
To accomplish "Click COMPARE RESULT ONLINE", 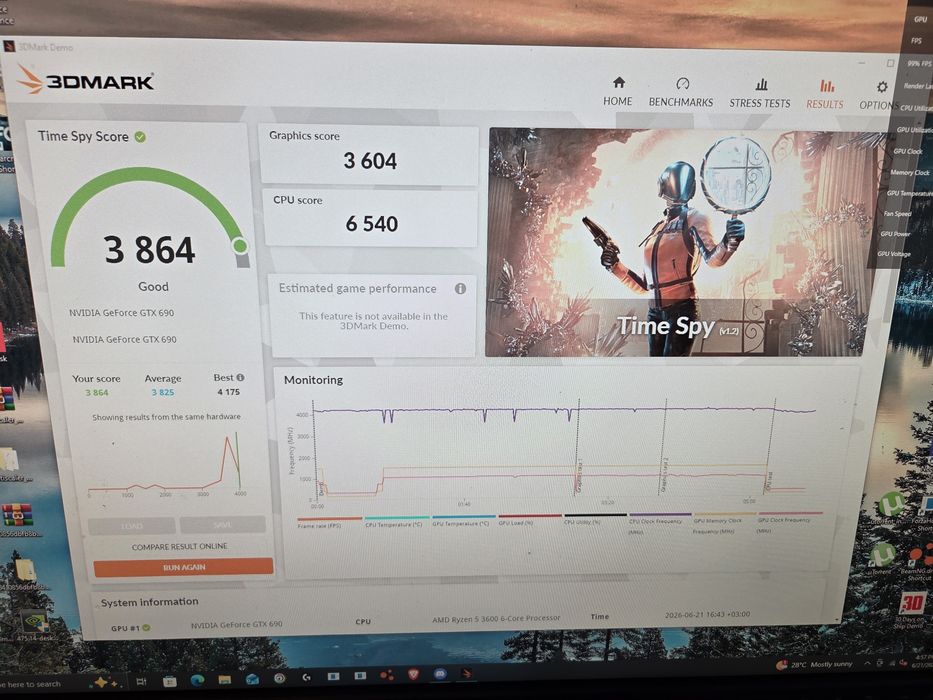I will 180,546.
